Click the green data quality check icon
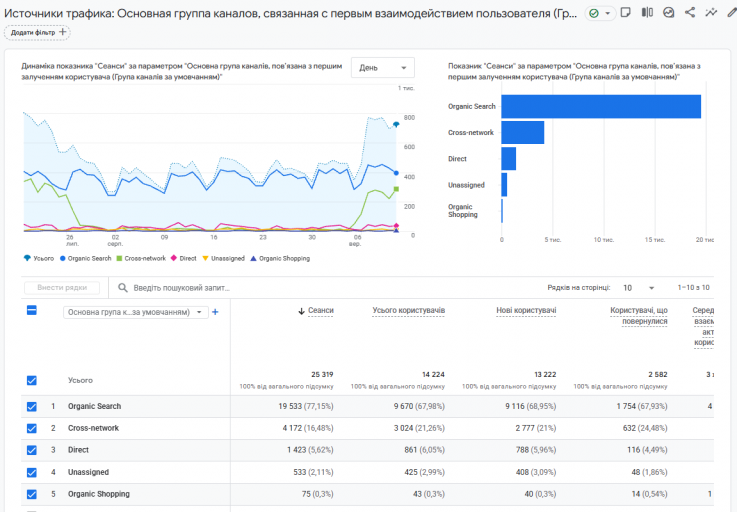The image size is (737, 512). click(594, 13)
